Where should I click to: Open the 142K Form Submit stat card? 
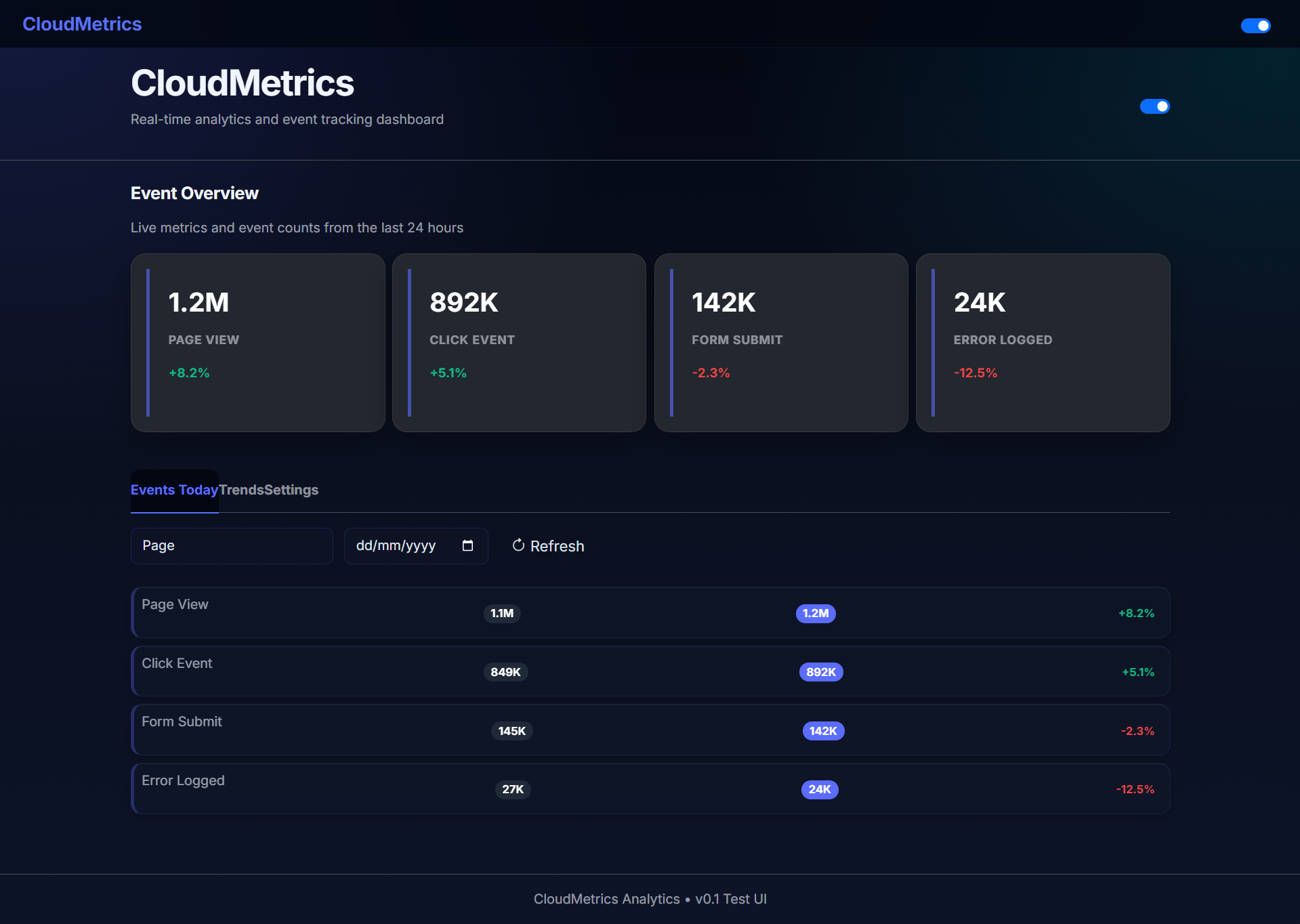[781, 343]
